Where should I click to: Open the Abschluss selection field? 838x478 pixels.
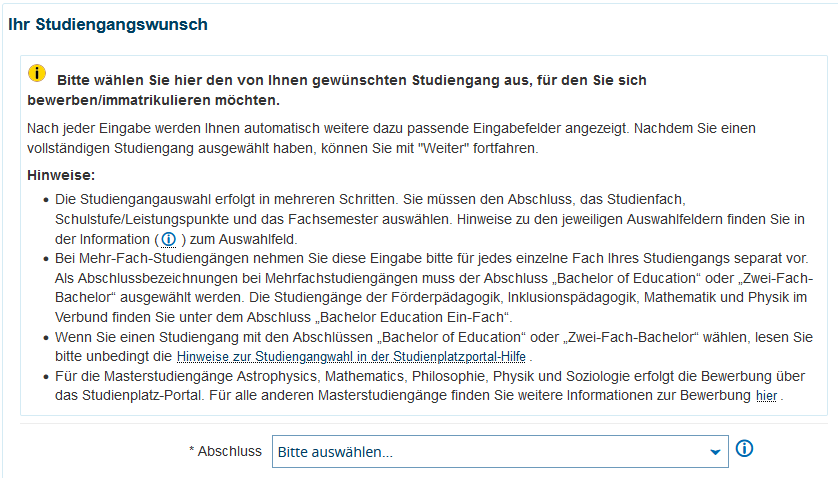tap(490, 452)
